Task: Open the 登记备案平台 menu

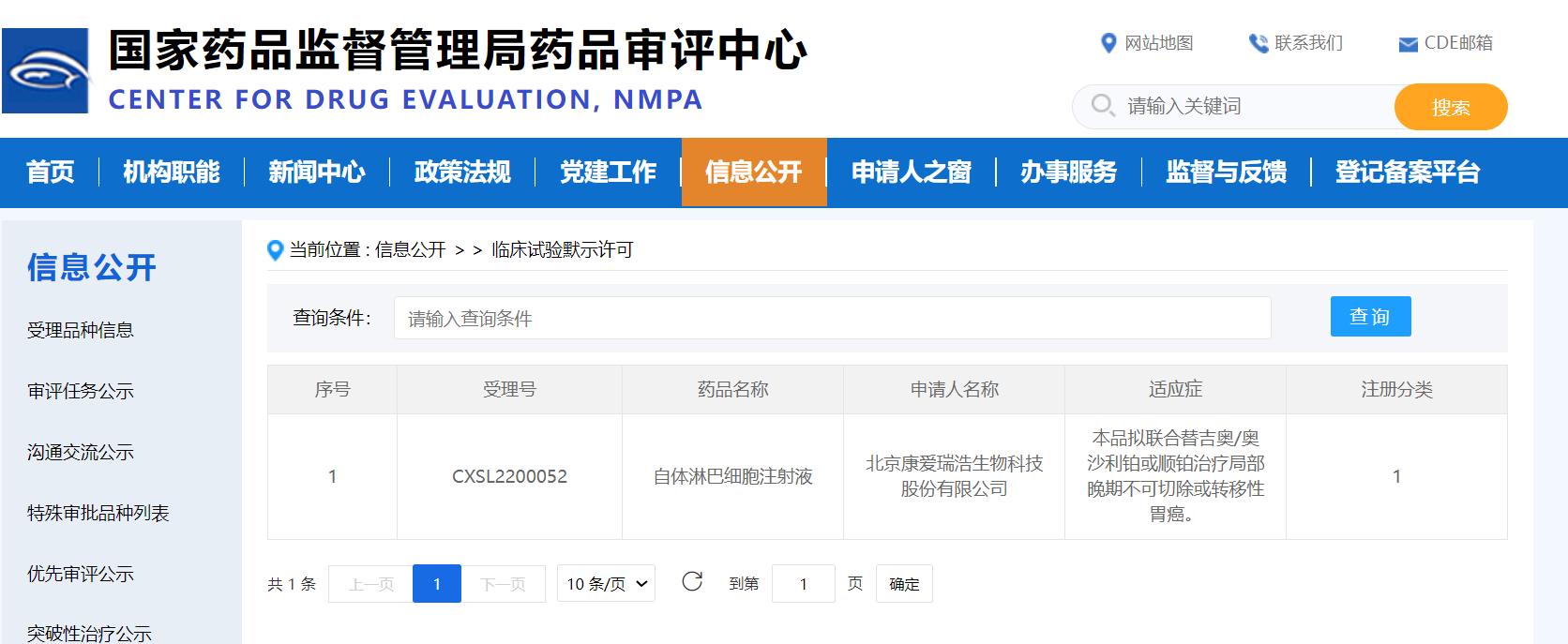Action: pyautogui.click(x=1408, y=172)
